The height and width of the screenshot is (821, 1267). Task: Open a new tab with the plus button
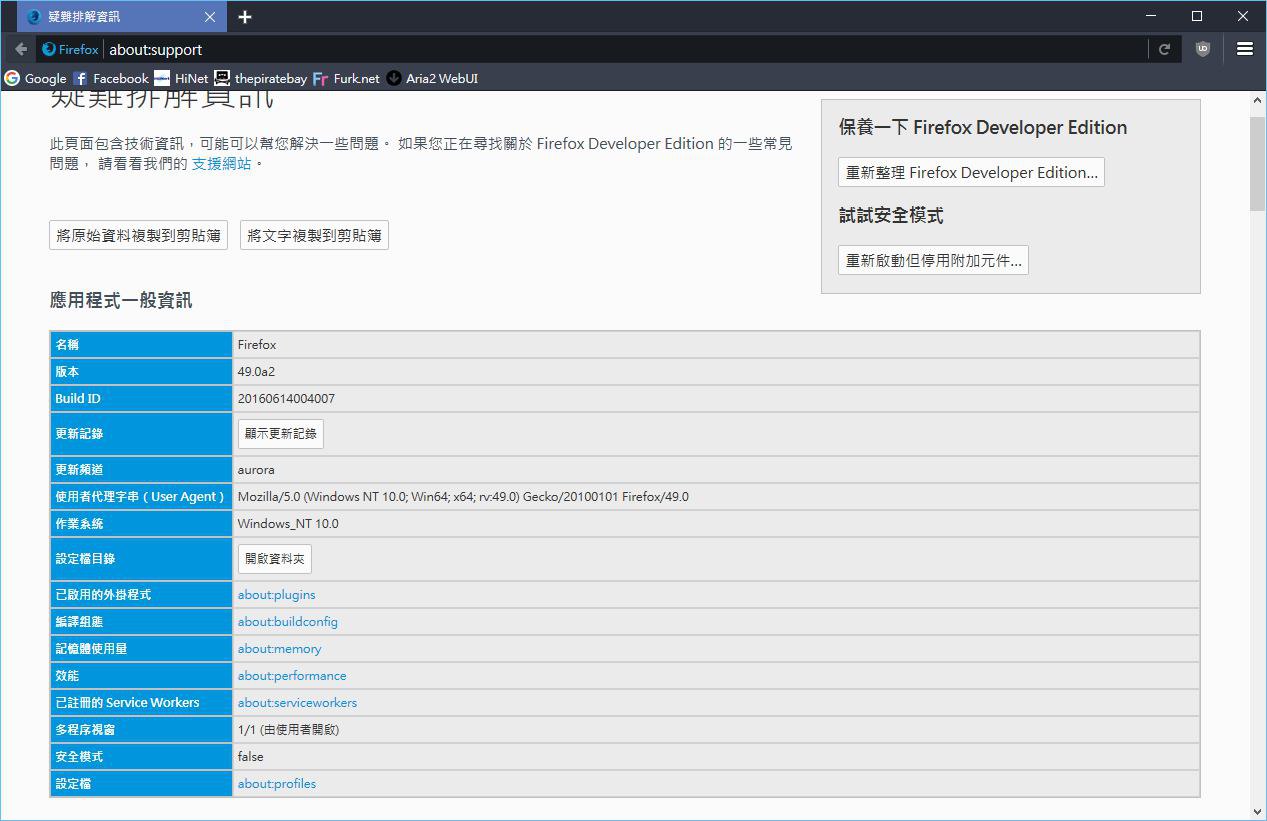(245, 17)
